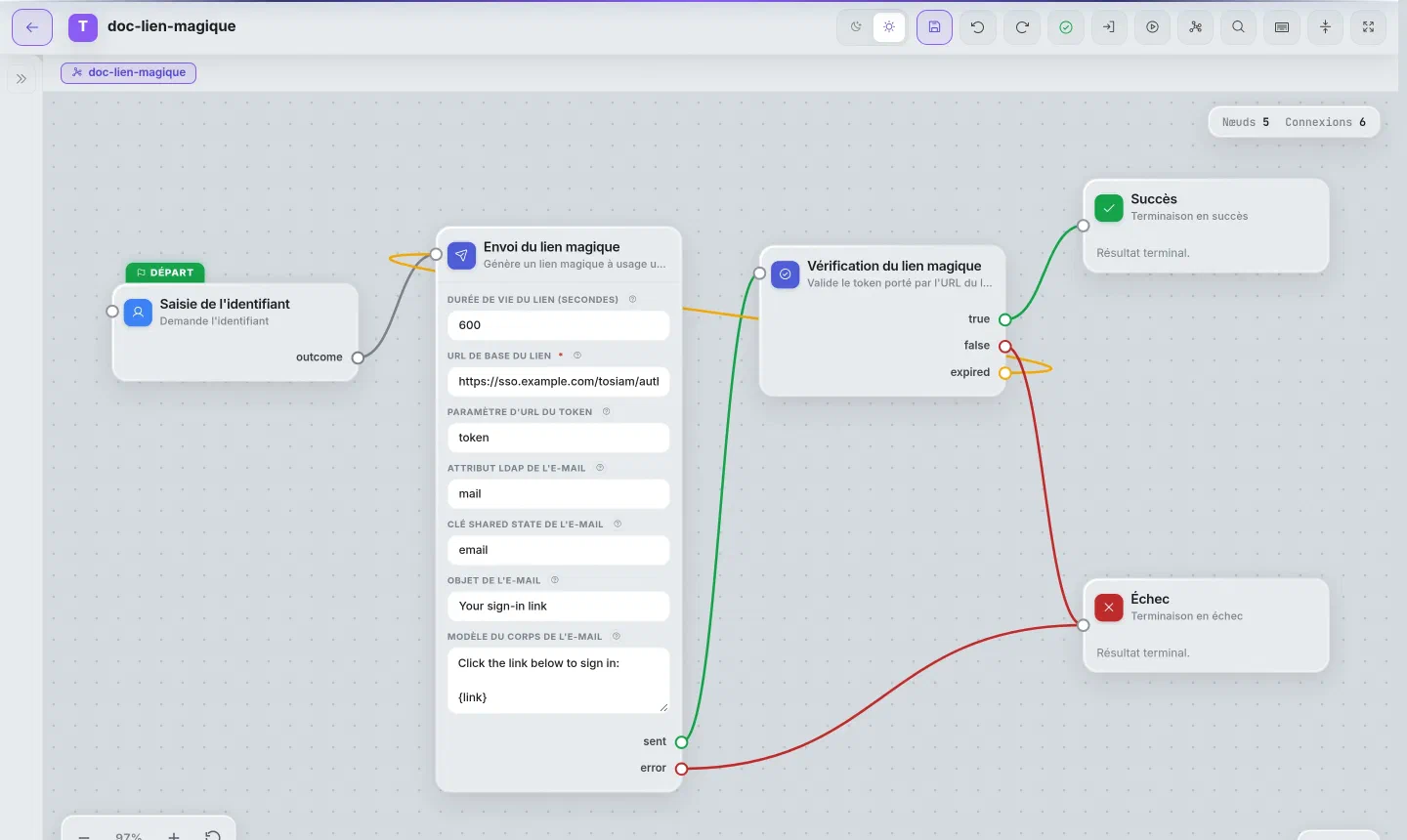Image resolution: width=1407 pixels, height=840 pixels.
Task: Click the outcome output port
Action: click(x=358, y=357)
